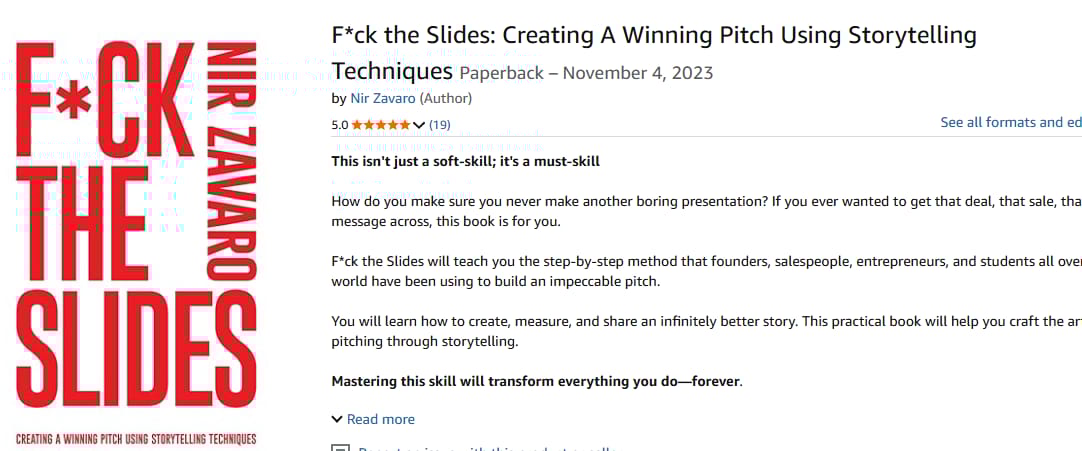Click the chevron icon beside Read more
The width and height of the screenshot is (1082, 451).
[x=337, y=419]
